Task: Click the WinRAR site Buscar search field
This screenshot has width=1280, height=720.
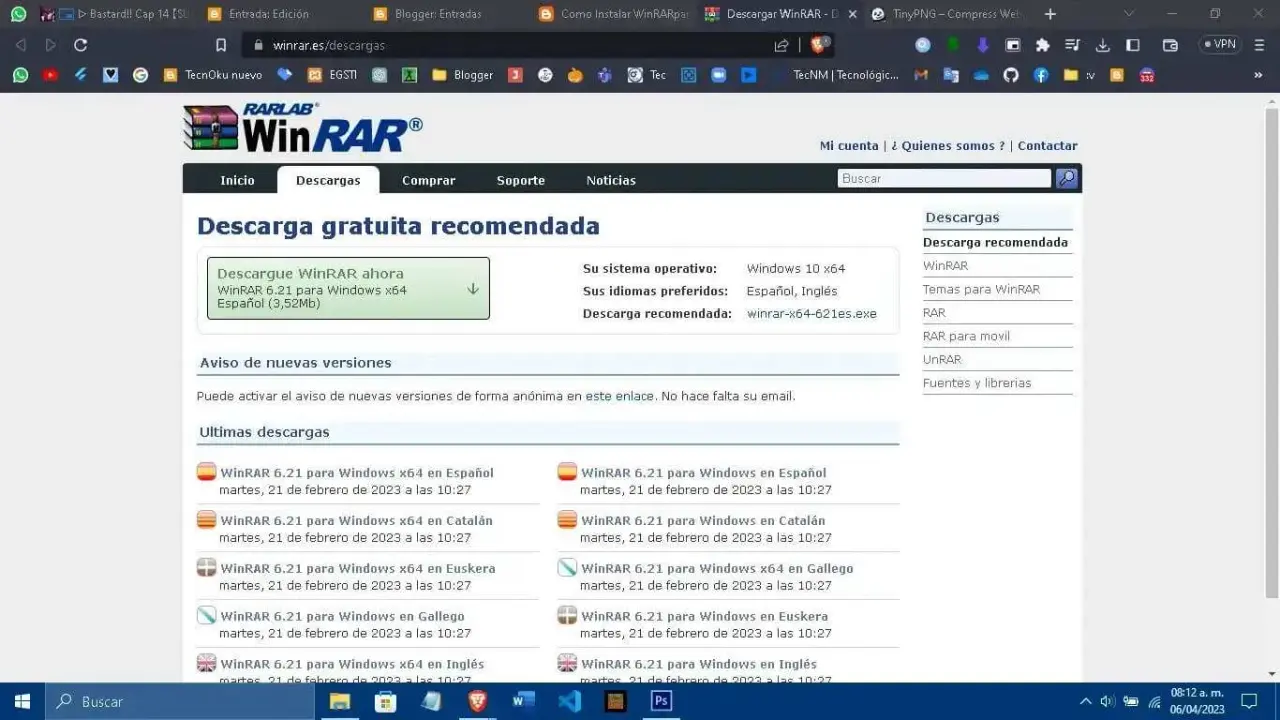Action: (x=944, y=178)
